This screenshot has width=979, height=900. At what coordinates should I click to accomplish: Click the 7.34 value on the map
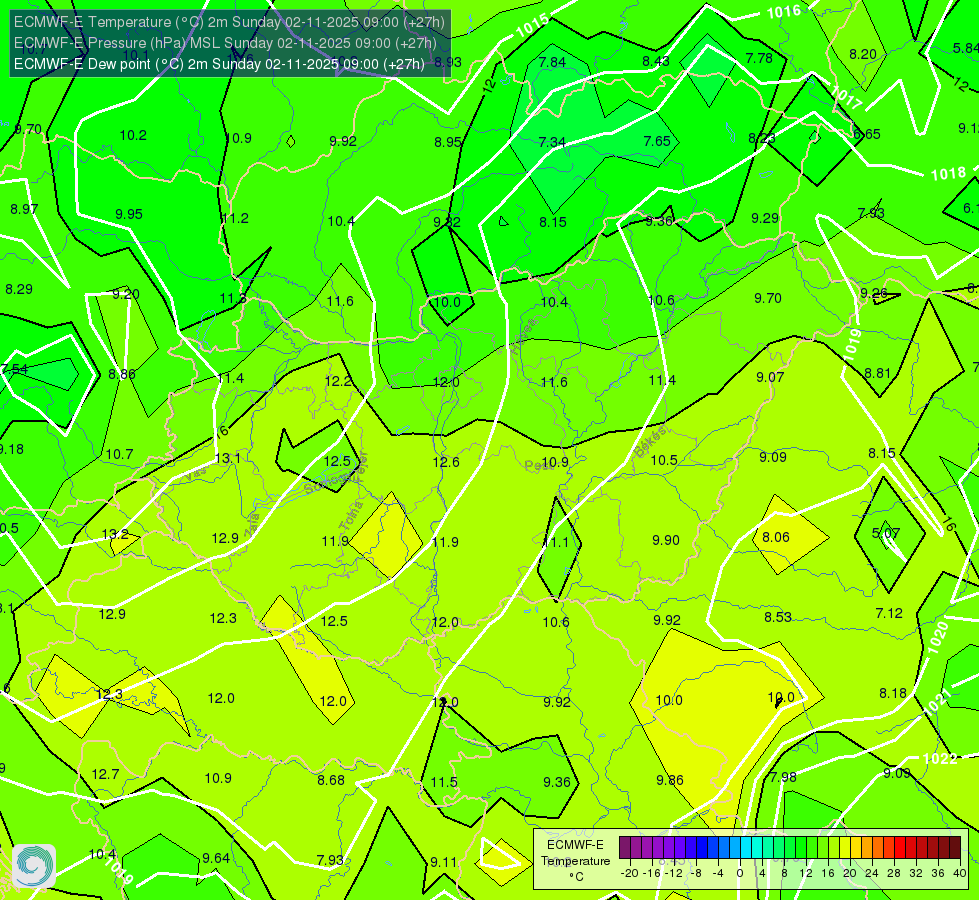[x=552, y=142]
